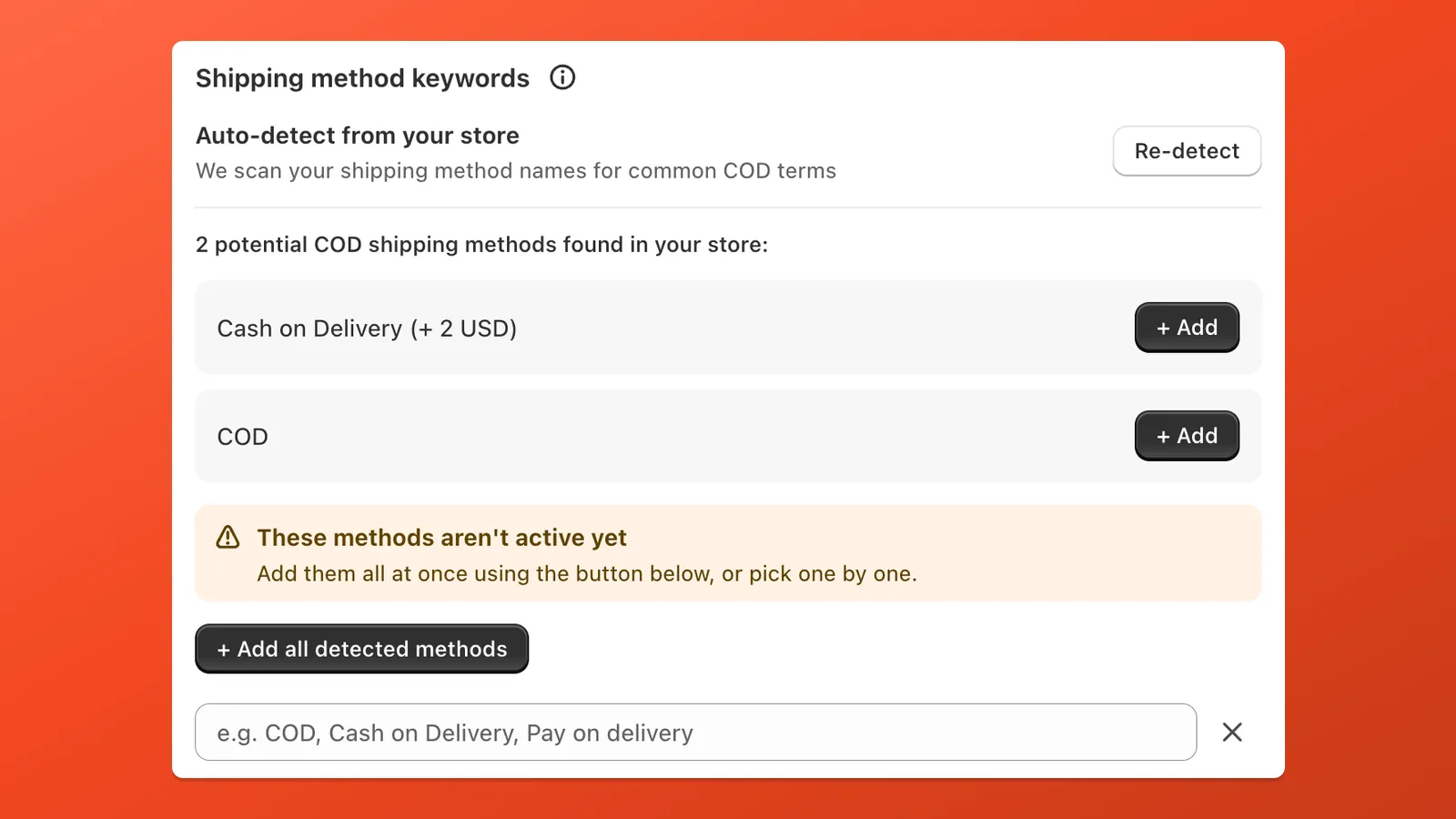Click Re-detect to rescan shipping methods
The width and height of the screenshot is (1456, 819).
[x=1187, y=151]
